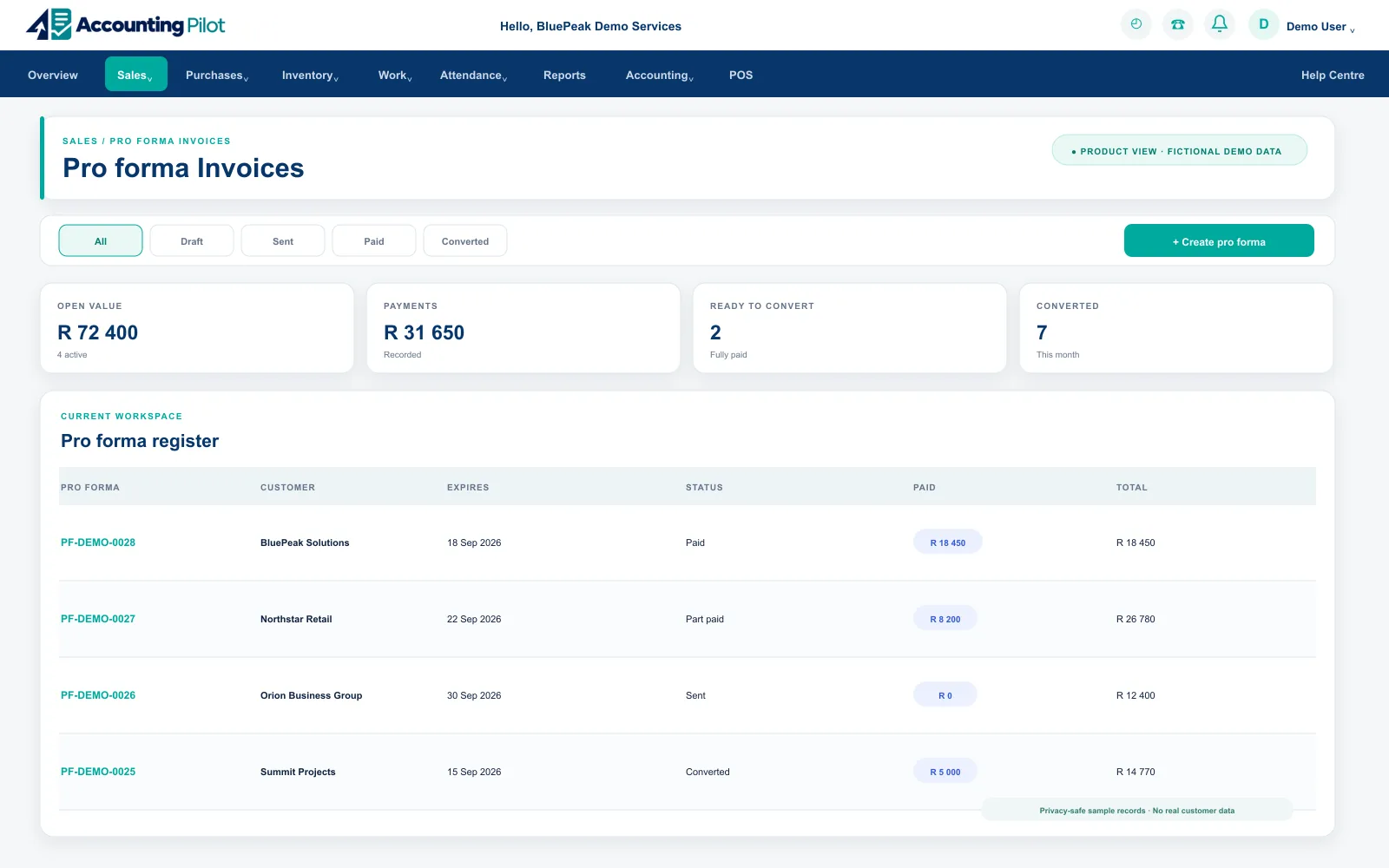Click Create pro forma button
The image size is (1389, 868).
tap(1219, 240)
